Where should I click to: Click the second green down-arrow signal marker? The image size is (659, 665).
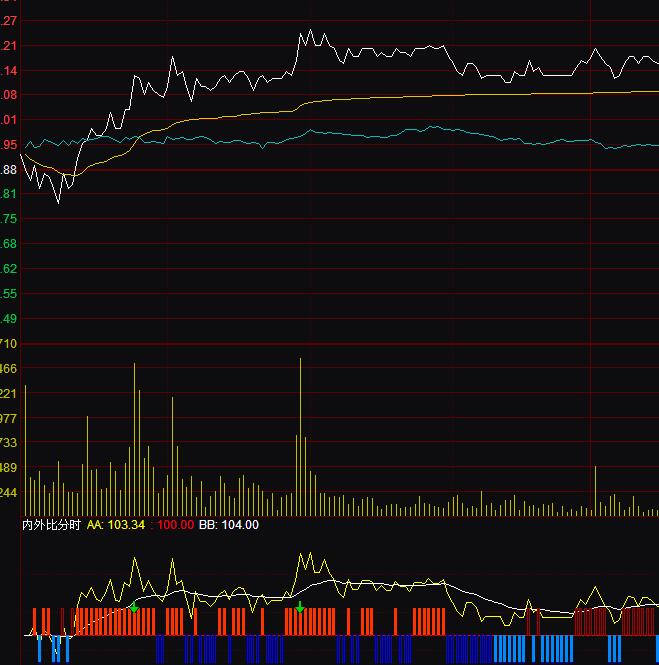point(299,607)
